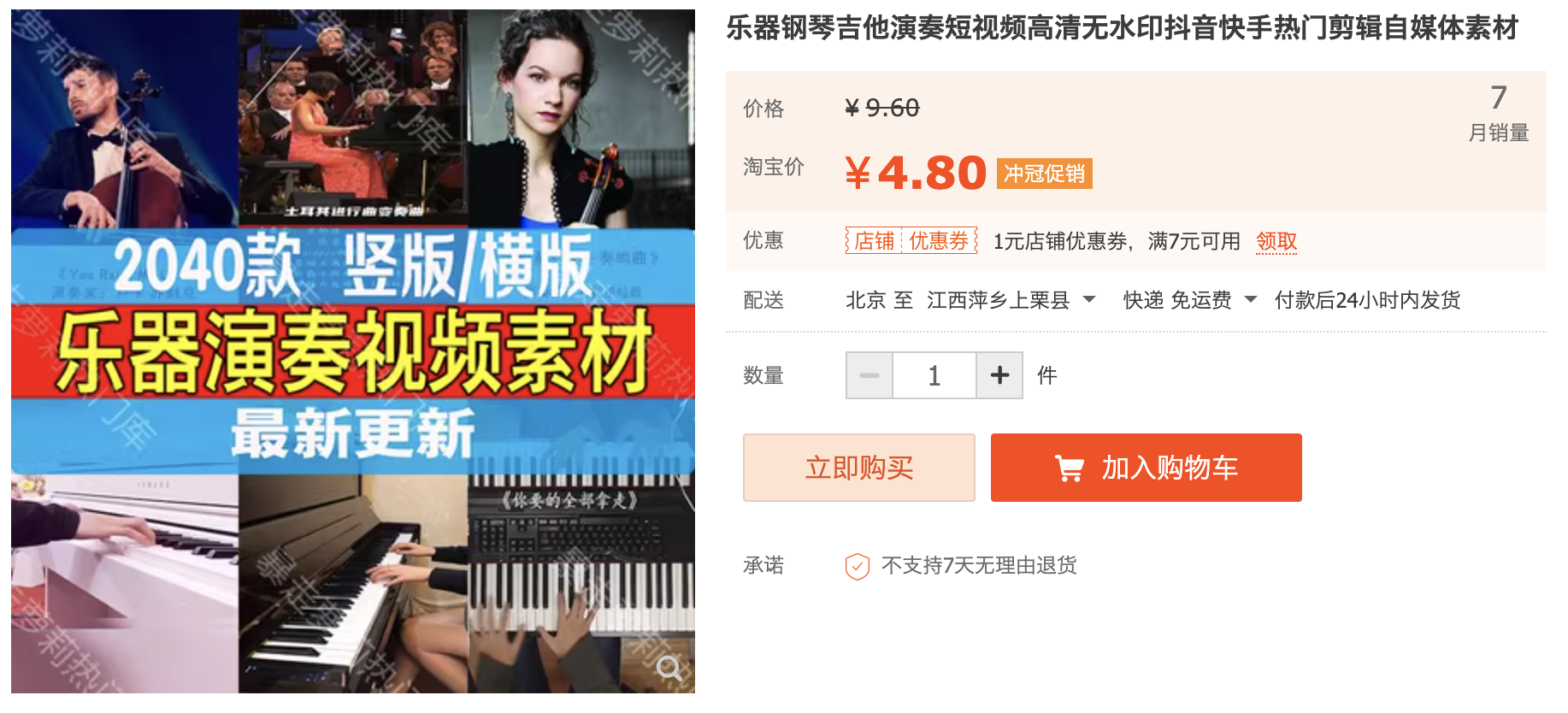Click the quantity input field
This screenshot has width=1568, height=713.
tap(934, 375)
